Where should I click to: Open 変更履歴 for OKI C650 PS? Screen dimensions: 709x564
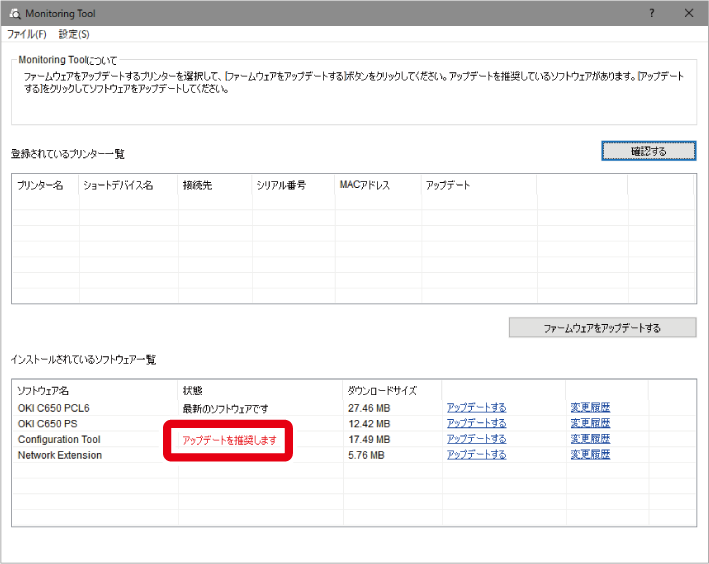click(590, 423)
